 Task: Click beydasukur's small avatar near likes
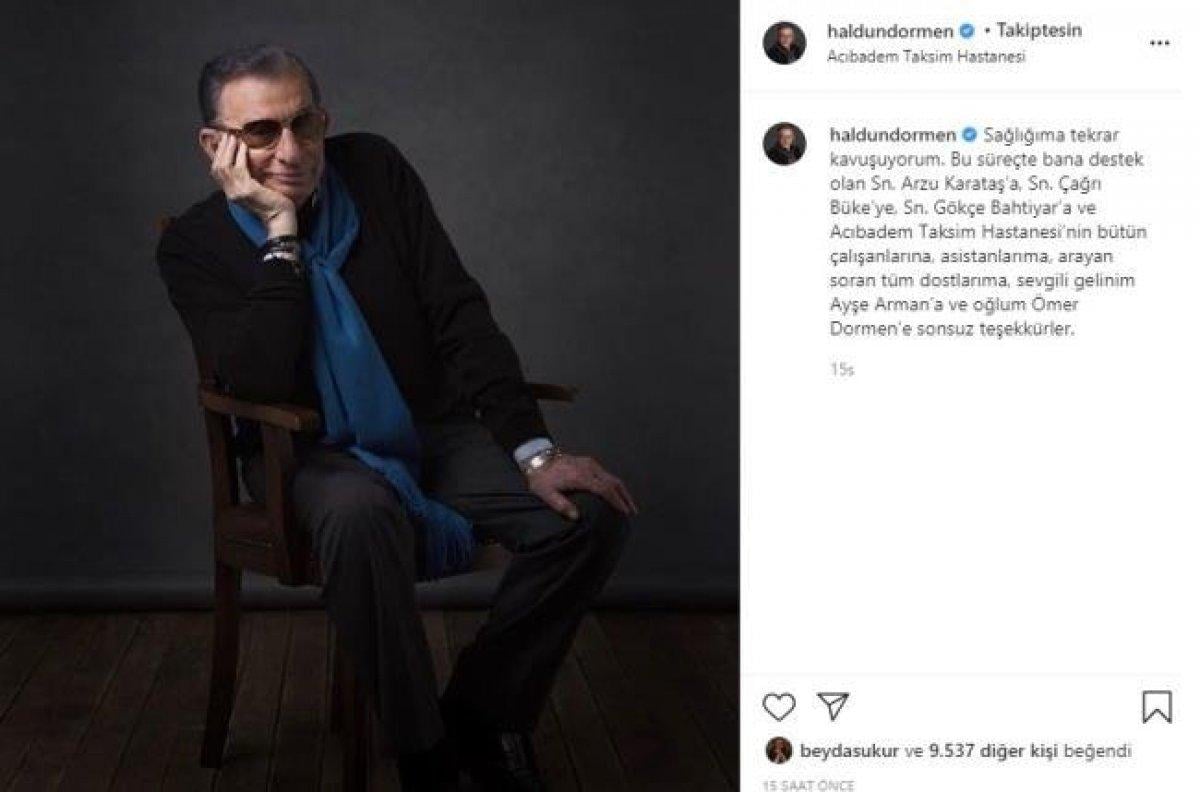tap(779, 750)
